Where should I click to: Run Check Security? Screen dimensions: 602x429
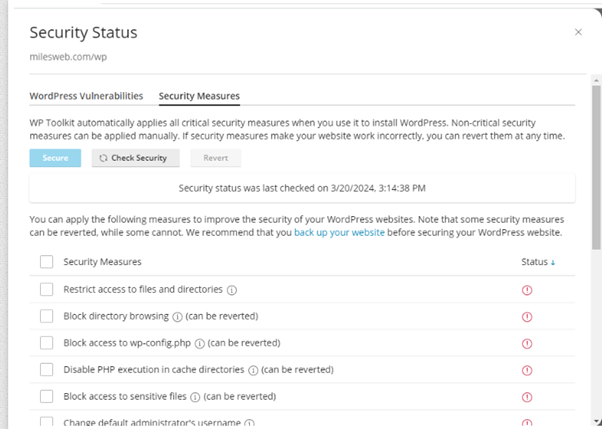pos(136,158)
